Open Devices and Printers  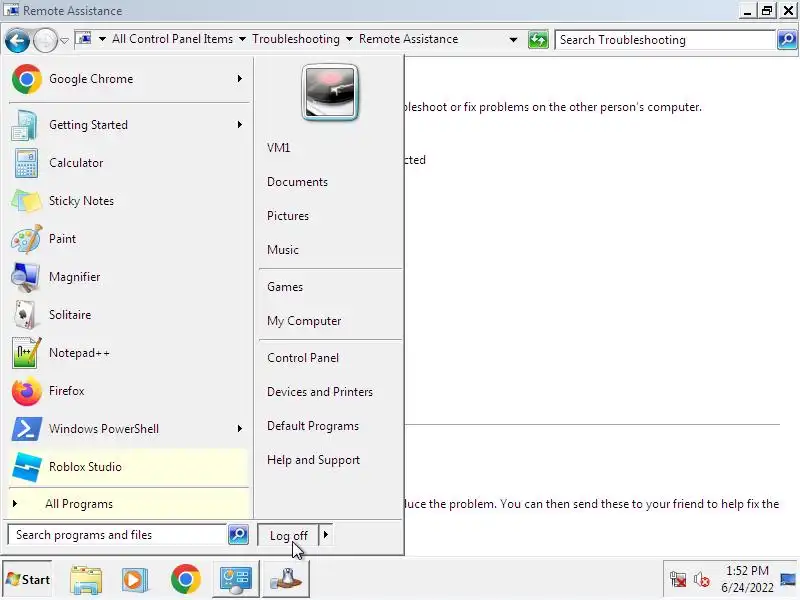(x=320, y=392)
